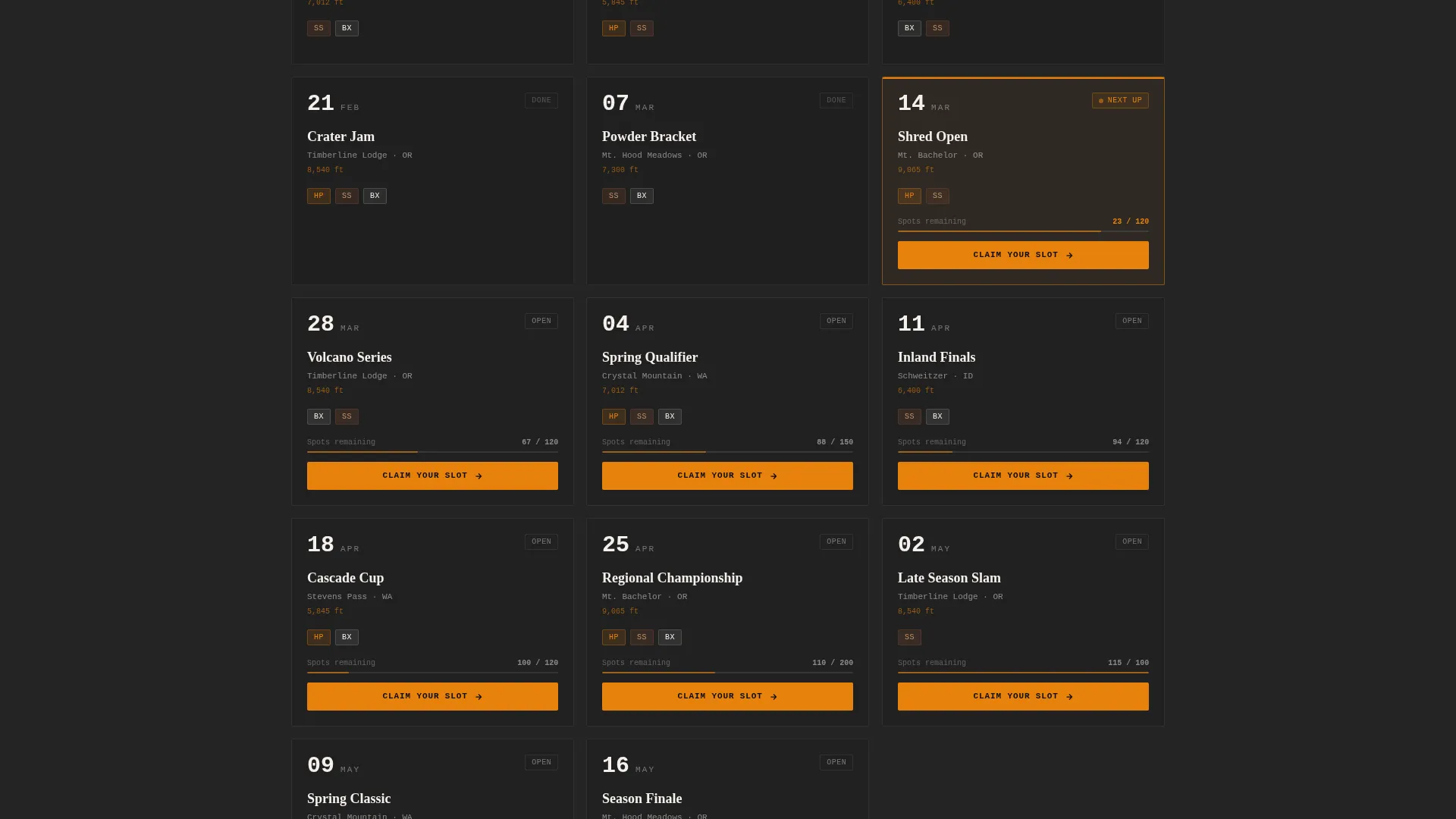The width and height of the screenshot is (1456, 819).
Task: Select the BX tag on Cascade Cup
Action: point(347,638)
